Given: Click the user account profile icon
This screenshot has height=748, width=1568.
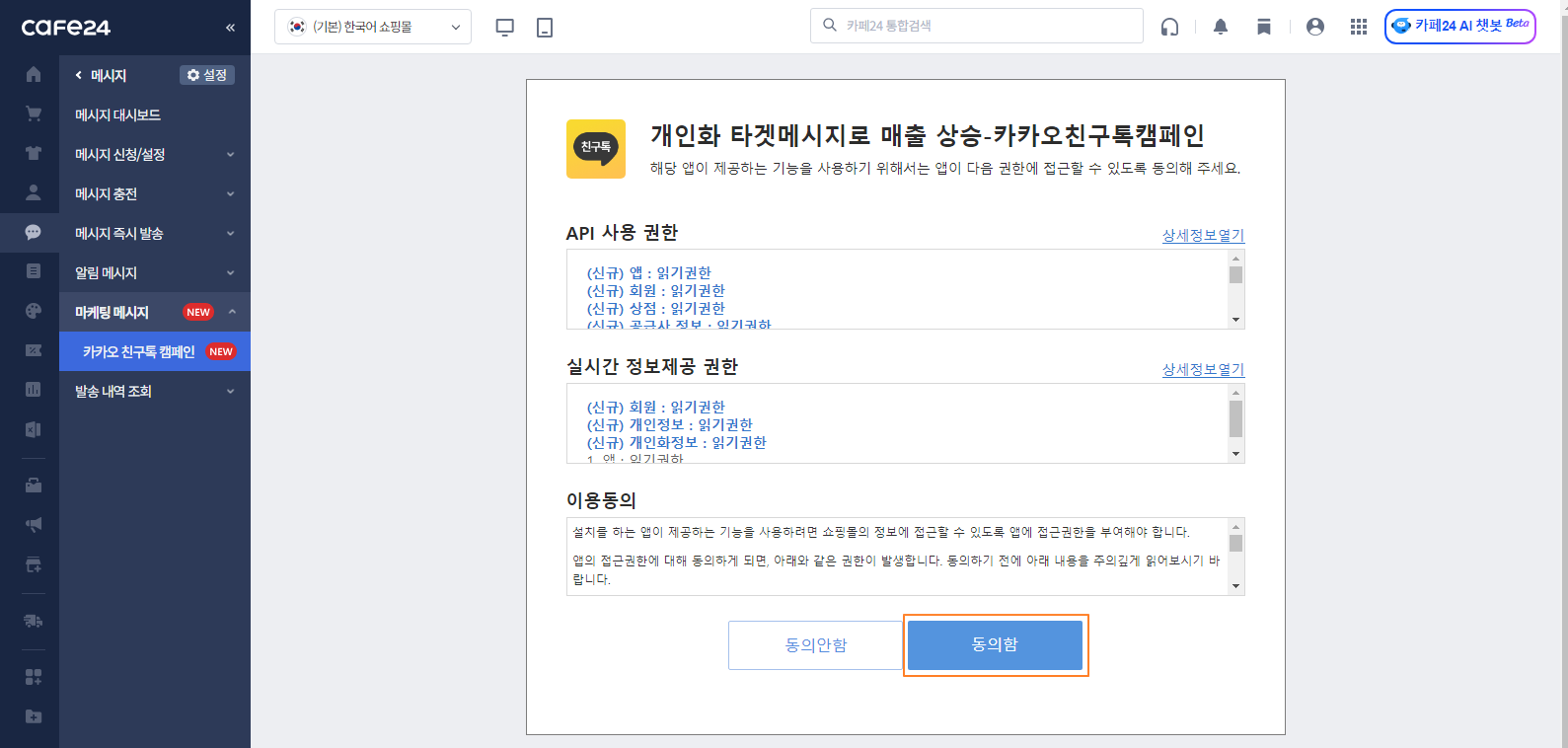Looking at the screenshot, I should (1314, 27).
